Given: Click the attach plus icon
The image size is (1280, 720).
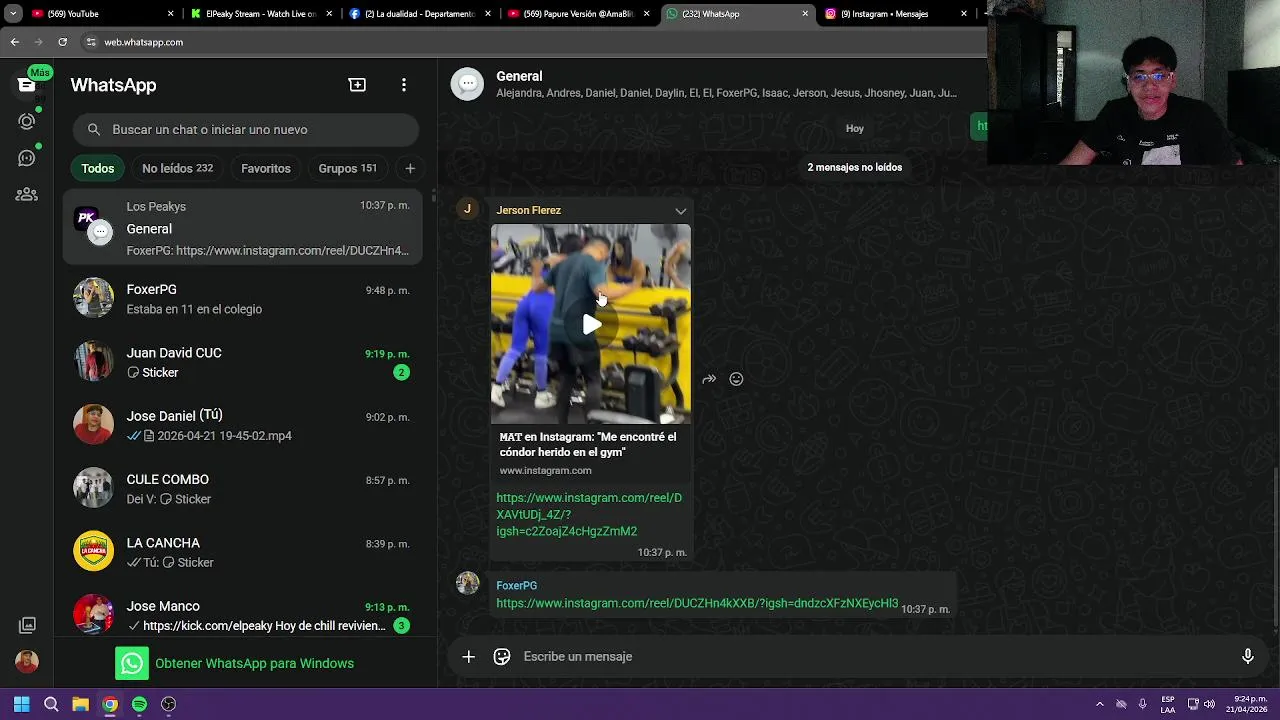Looking at the screenshot, I should pyautogui.click(x=468, y=656).
